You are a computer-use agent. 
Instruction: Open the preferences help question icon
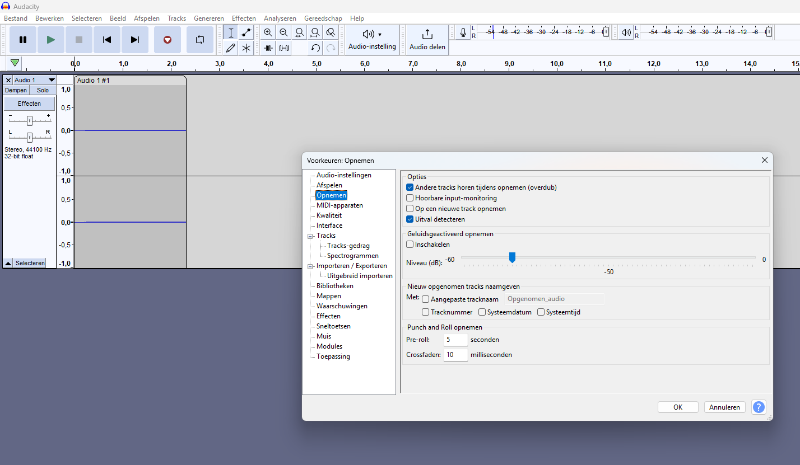click(x=758, y=407)
